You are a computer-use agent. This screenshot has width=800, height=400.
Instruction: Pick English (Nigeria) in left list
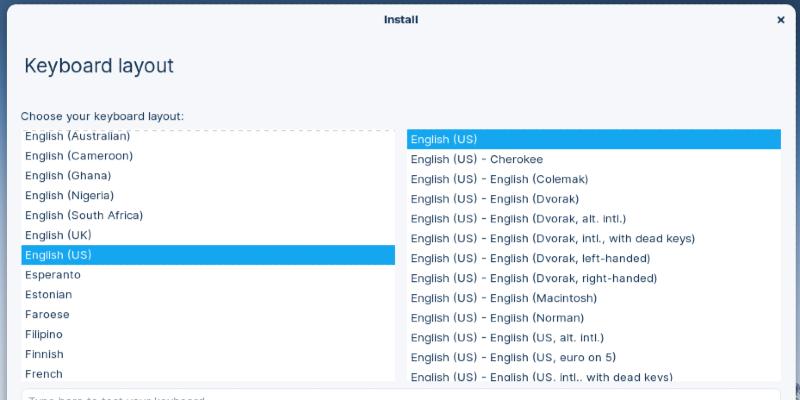[70, 196]
